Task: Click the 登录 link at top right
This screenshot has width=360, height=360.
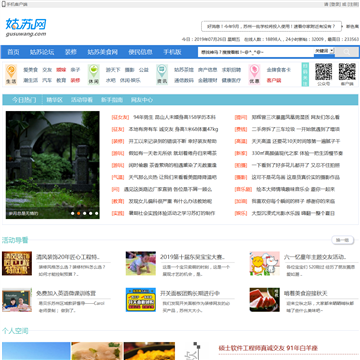Action: [x=335, y=4]
